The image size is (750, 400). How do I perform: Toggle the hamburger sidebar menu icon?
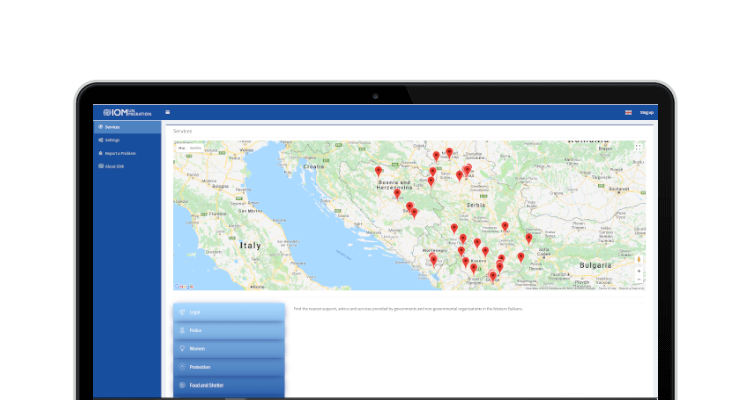167,112
